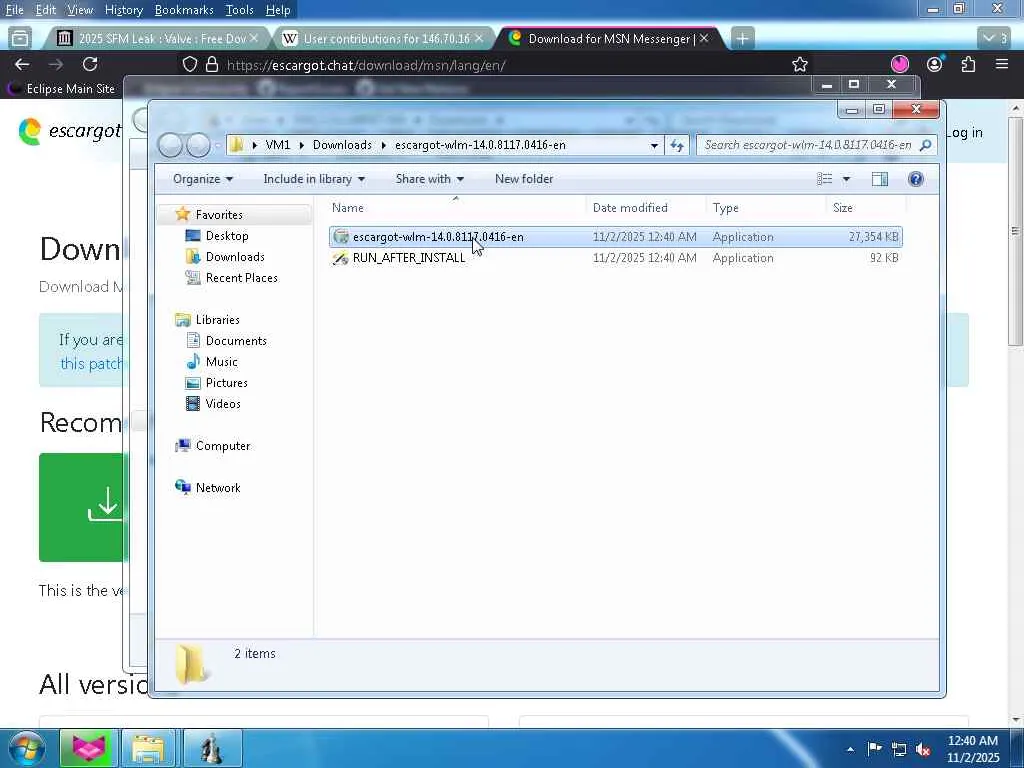
Task: Bookmark this page with the star icon
Action: coord(799,64)
